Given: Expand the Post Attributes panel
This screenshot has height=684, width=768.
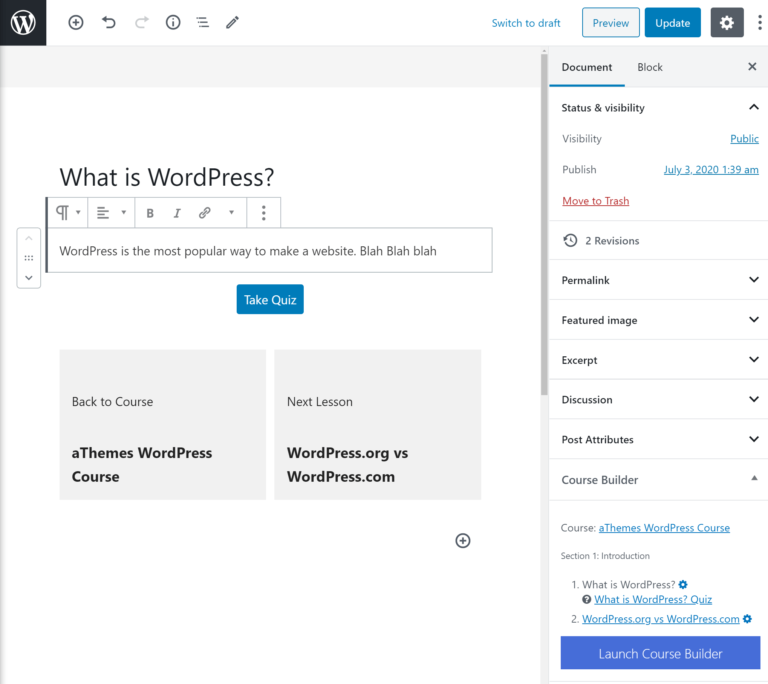Looking at the screenshot, I should (659, 439).
